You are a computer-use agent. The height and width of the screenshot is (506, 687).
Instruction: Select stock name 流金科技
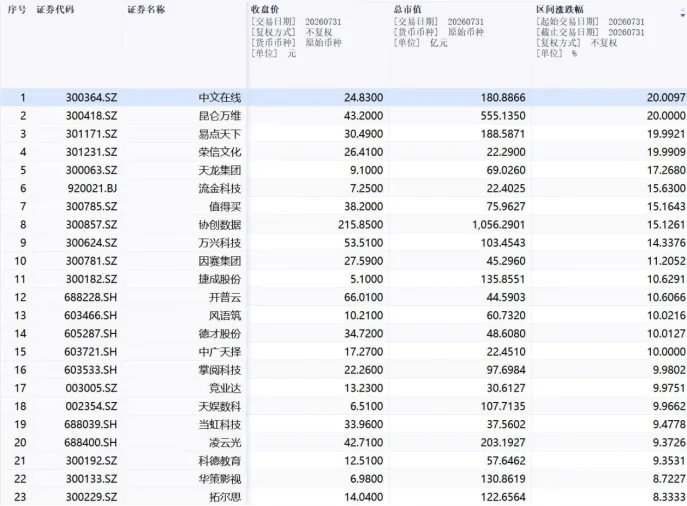pos(220,188)
